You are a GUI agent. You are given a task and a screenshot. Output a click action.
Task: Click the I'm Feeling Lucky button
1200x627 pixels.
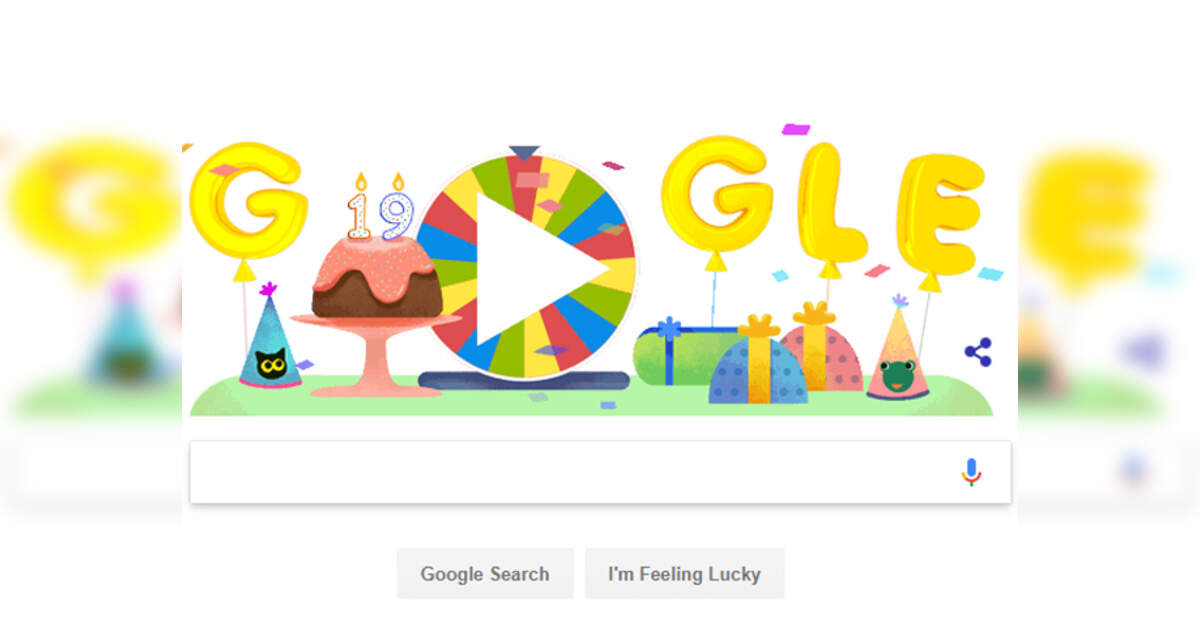pos(684,574)
